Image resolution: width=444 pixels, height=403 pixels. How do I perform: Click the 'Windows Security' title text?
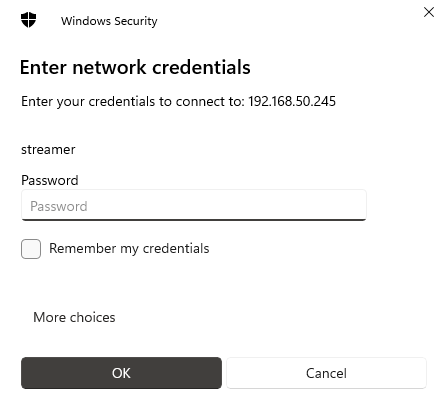click(x=109, y=21)
